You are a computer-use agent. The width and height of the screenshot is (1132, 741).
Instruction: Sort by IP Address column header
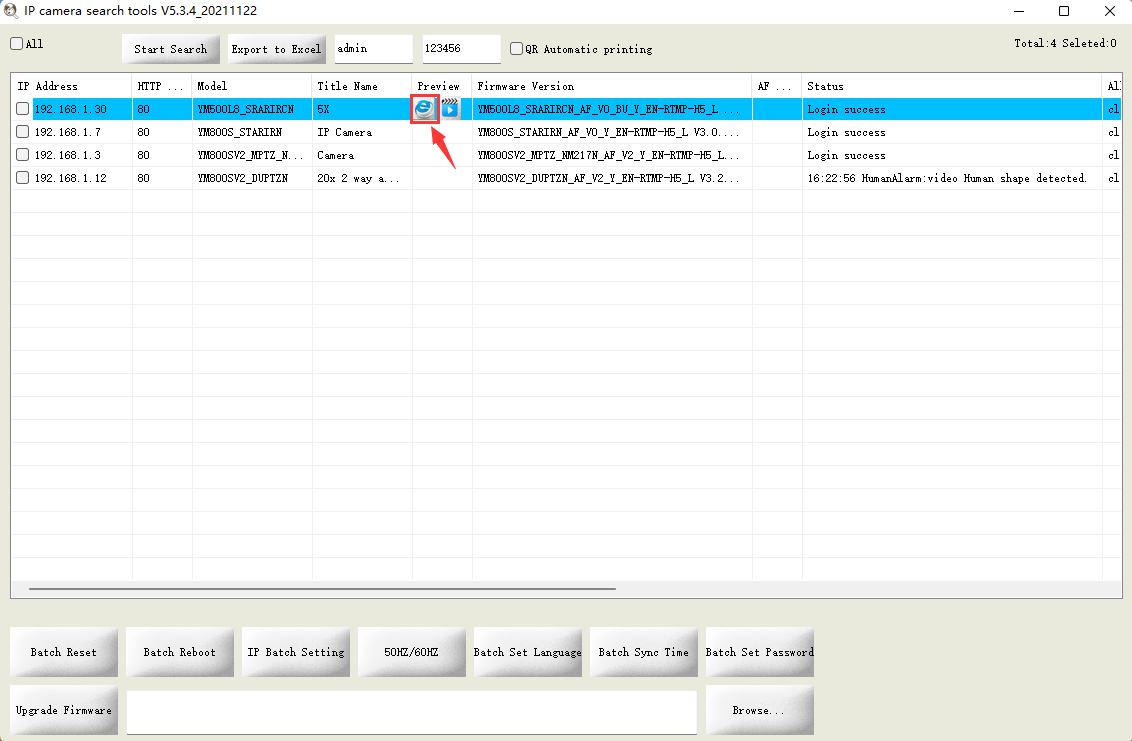pyautogui.click(x=70, y=86)
